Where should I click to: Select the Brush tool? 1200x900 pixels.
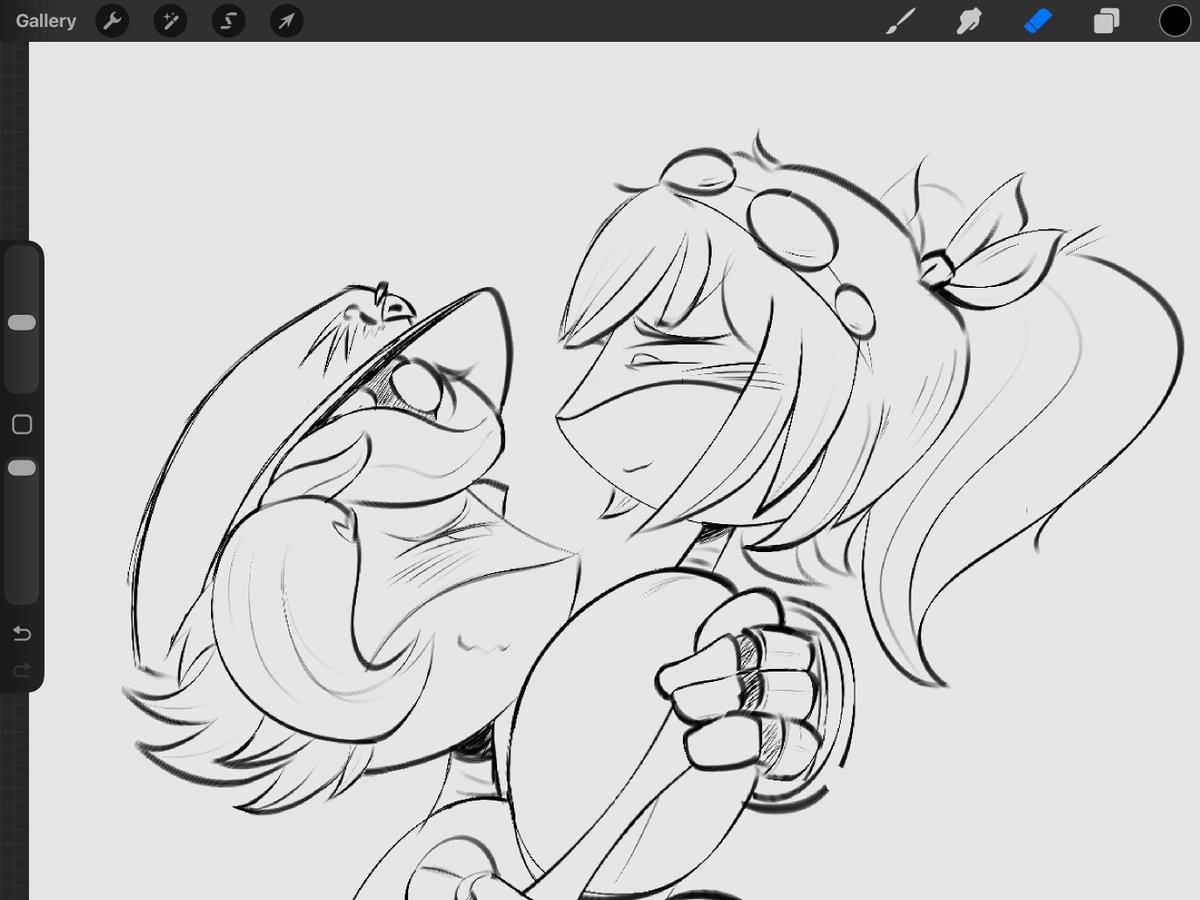coord(901,21)
